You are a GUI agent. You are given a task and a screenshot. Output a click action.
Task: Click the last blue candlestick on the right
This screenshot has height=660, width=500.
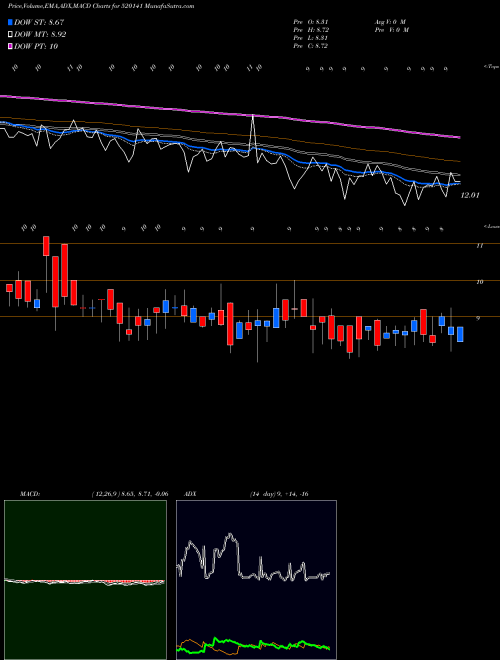[460, 334]
